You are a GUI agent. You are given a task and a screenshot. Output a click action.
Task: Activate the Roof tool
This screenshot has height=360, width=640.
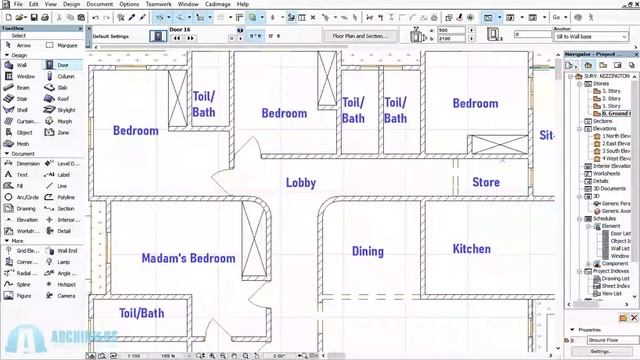point(57,99)
